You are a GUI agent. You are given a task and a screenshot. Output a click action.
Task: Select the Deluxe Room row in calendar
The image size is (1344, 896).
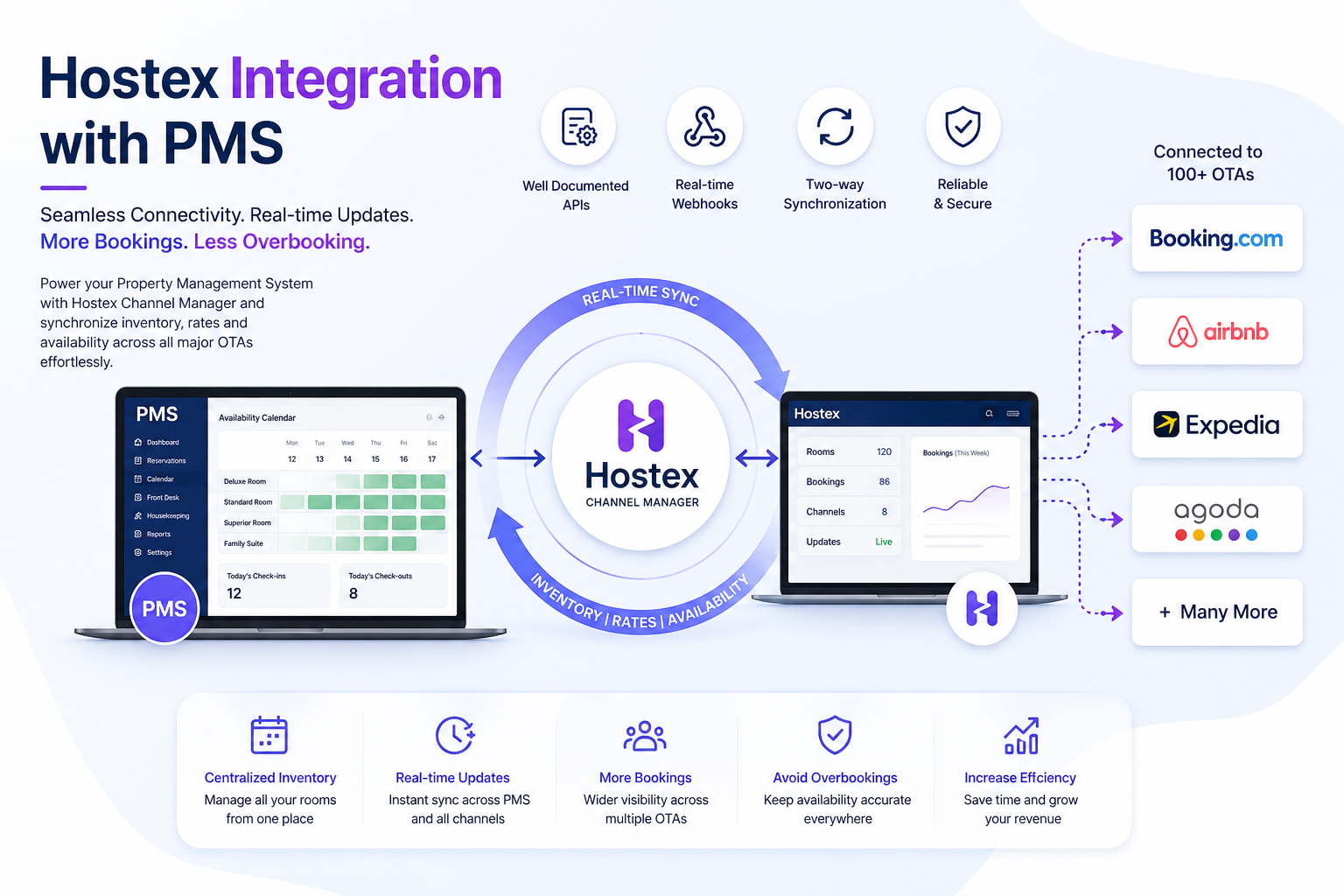(245, 482)
